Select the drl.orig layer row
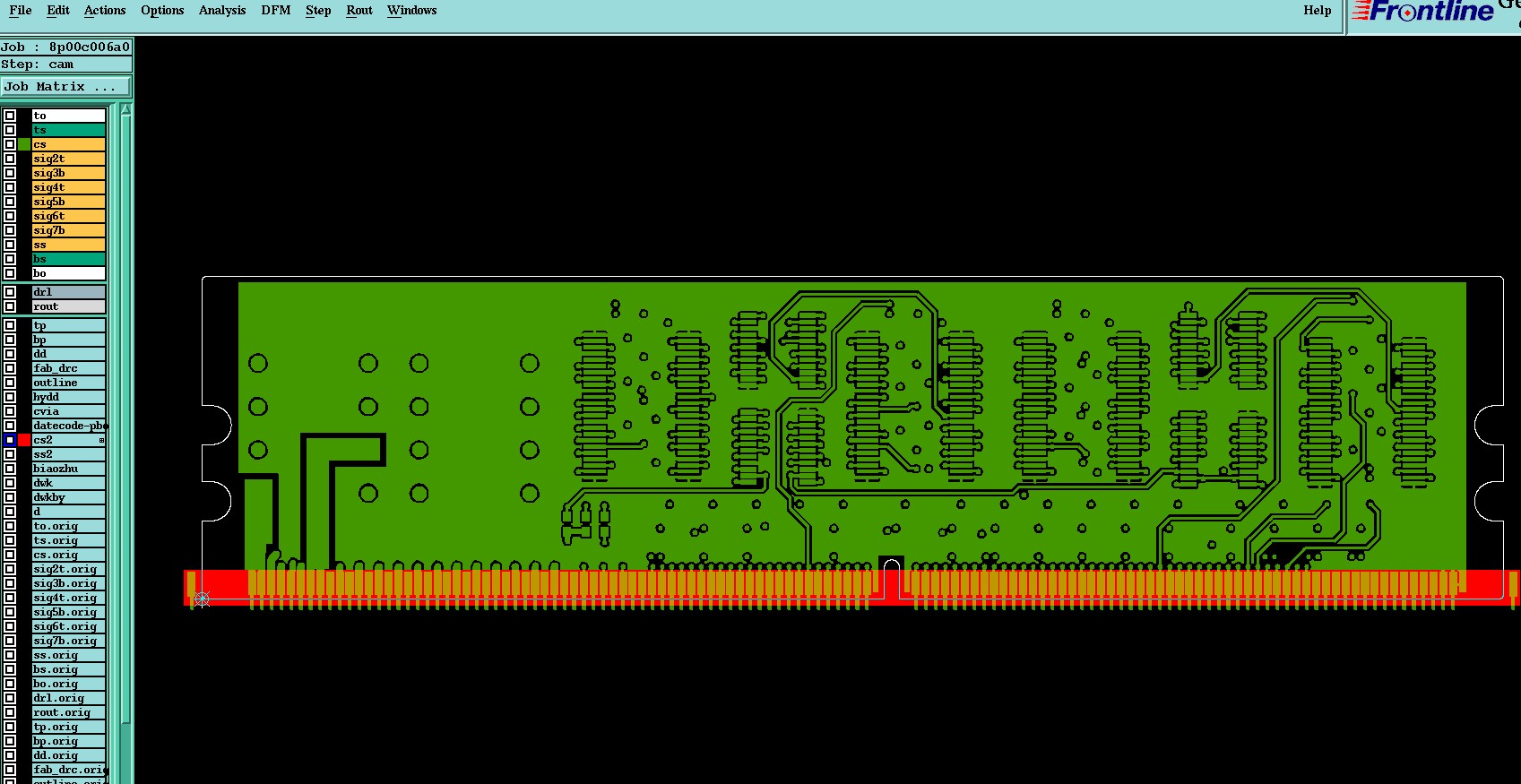1521x784 pixels. click(69, 698)
